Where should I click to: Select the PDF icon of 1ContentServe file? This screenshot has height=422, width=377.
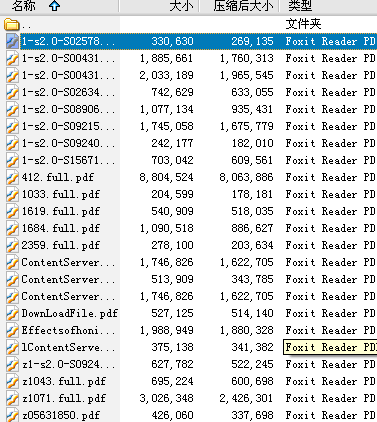coord(12,347)
